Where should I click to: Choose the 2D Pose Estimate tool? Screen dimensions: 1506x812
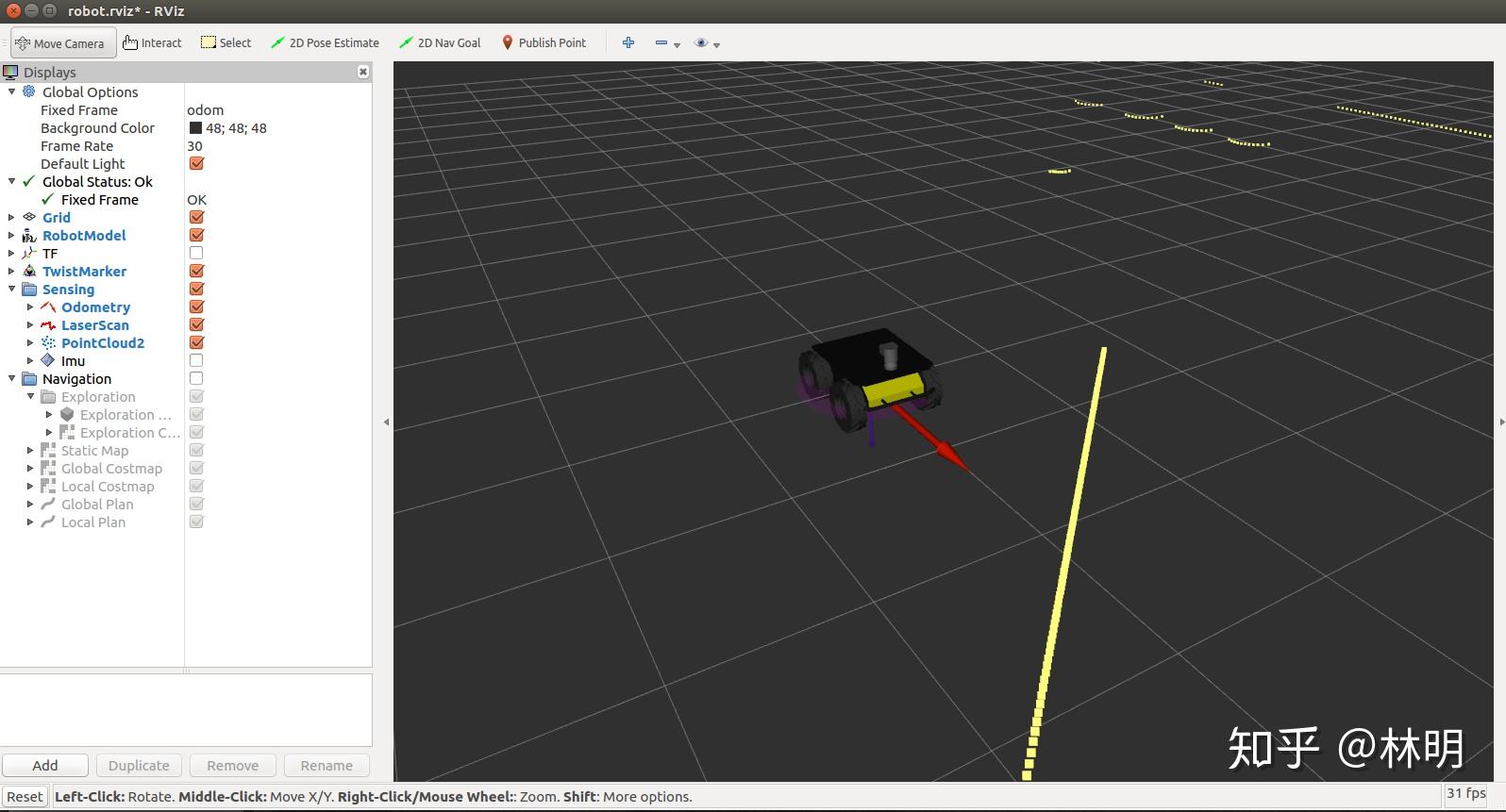(325, 43)
